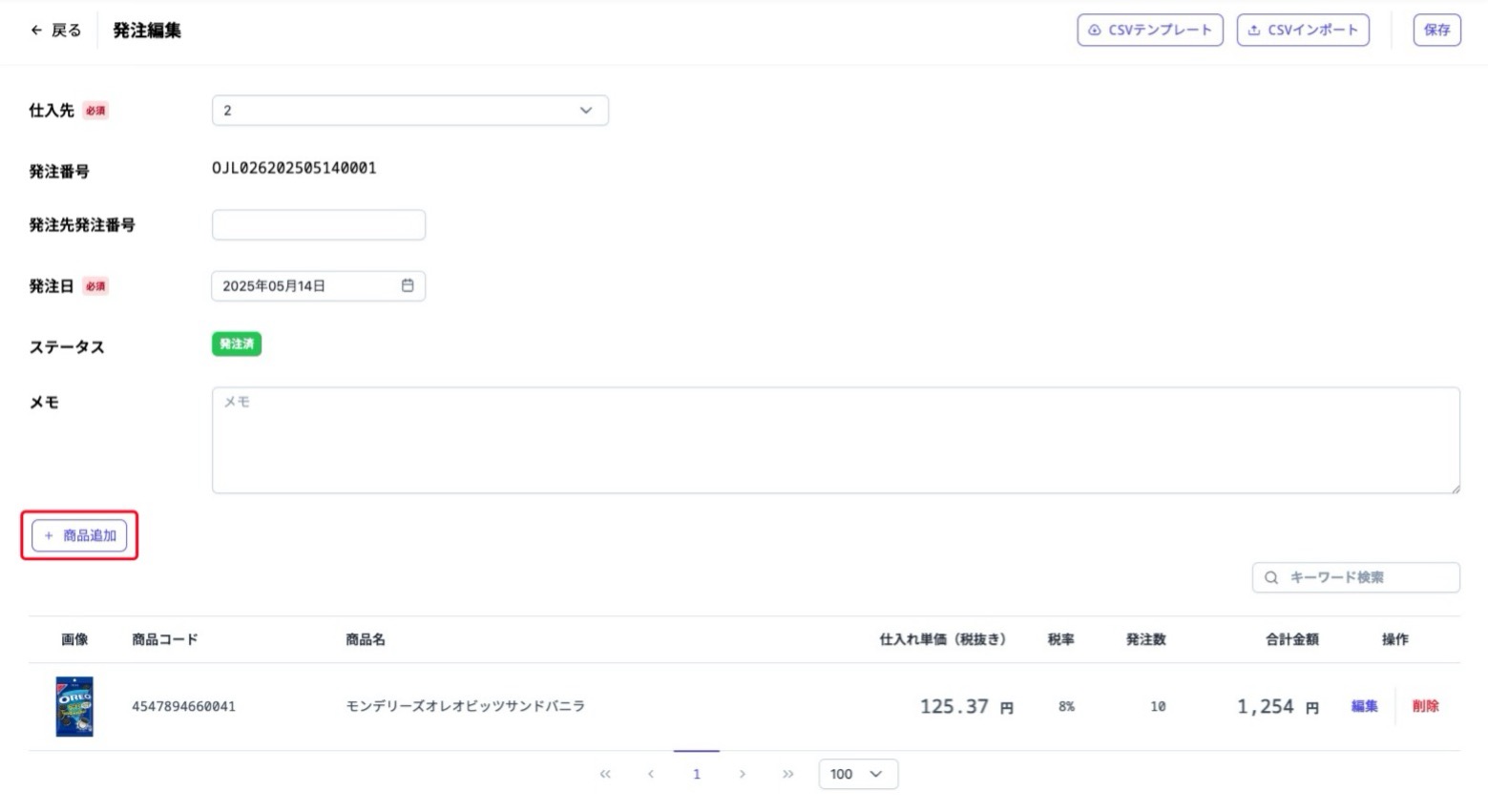Jump to last page with double-right arrow
Screen dimensions: 1488x812
pyautogui.click(x=787, y=774)
